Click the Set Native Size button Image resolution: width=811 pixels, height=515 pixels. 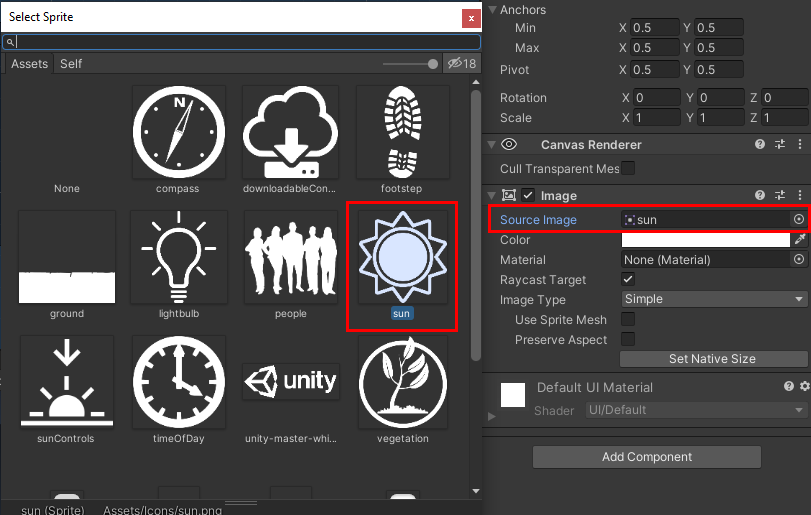[712, 359]
